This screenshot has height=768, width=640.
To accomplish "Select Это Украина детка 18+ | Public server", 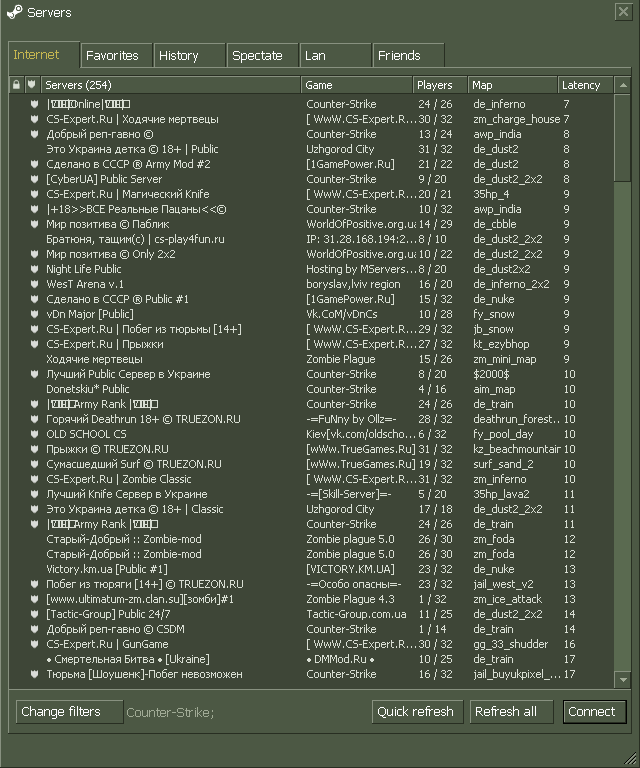I will pyautogui.click(x=311, y=149).
